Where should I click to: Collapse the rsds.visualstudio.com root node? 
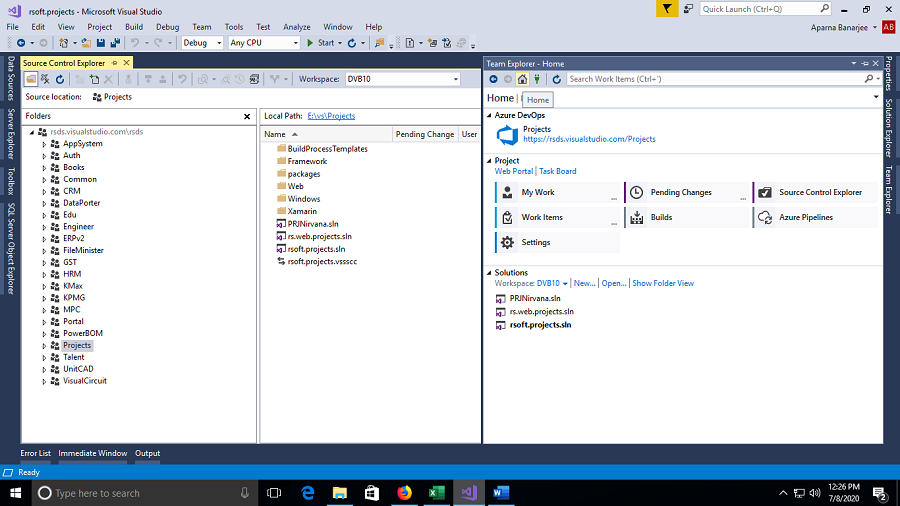(32, 132)
